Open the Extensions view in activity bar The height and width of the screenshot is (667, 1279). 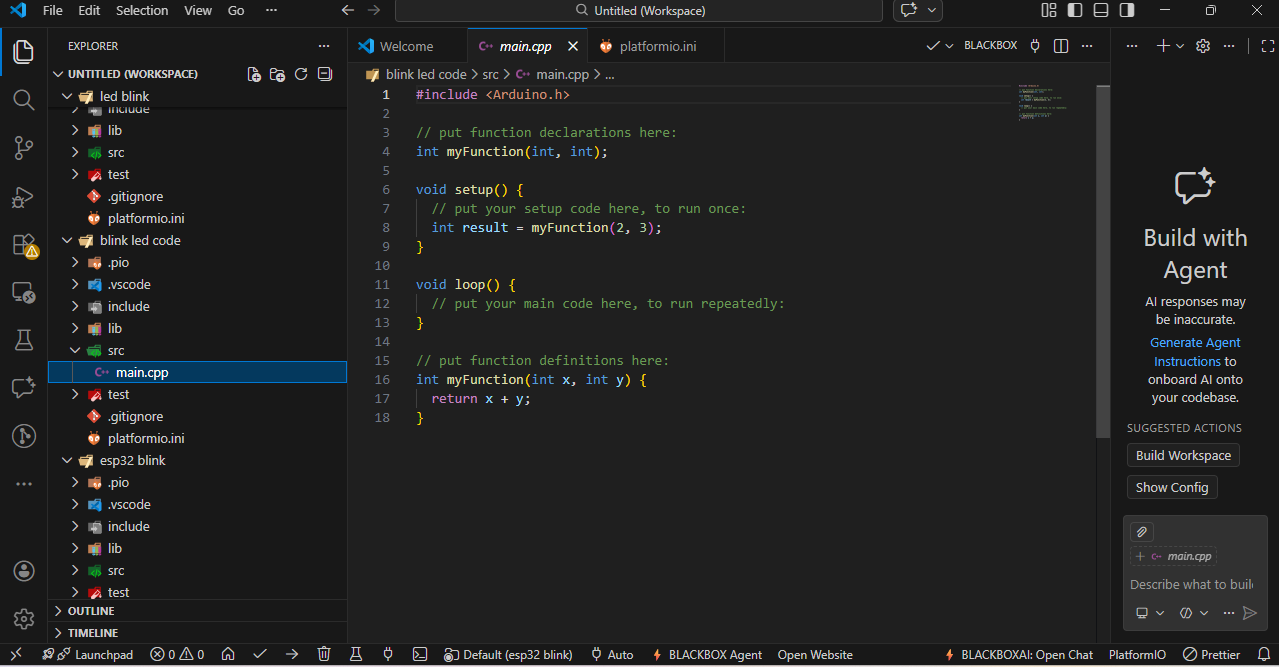click(24, 245)
